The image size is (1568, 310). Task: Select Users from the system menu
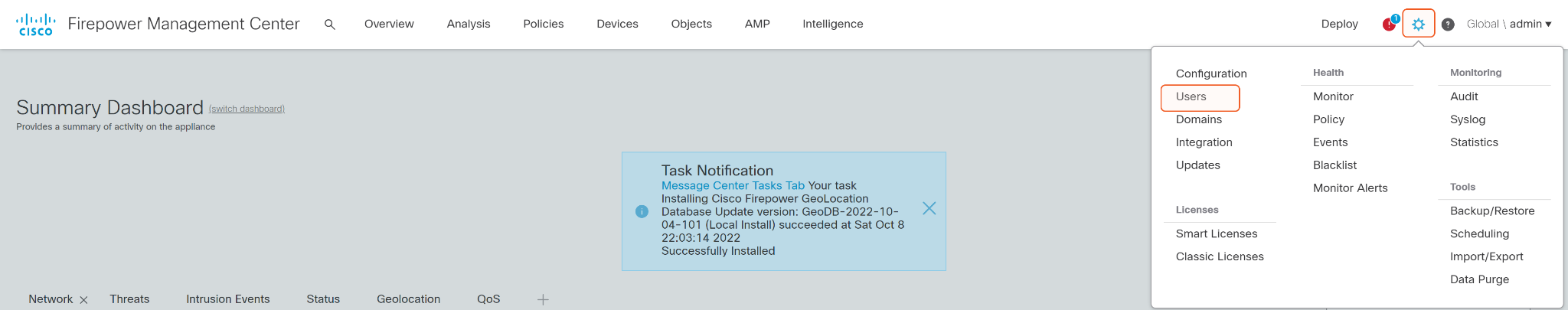coord(1191,97)
